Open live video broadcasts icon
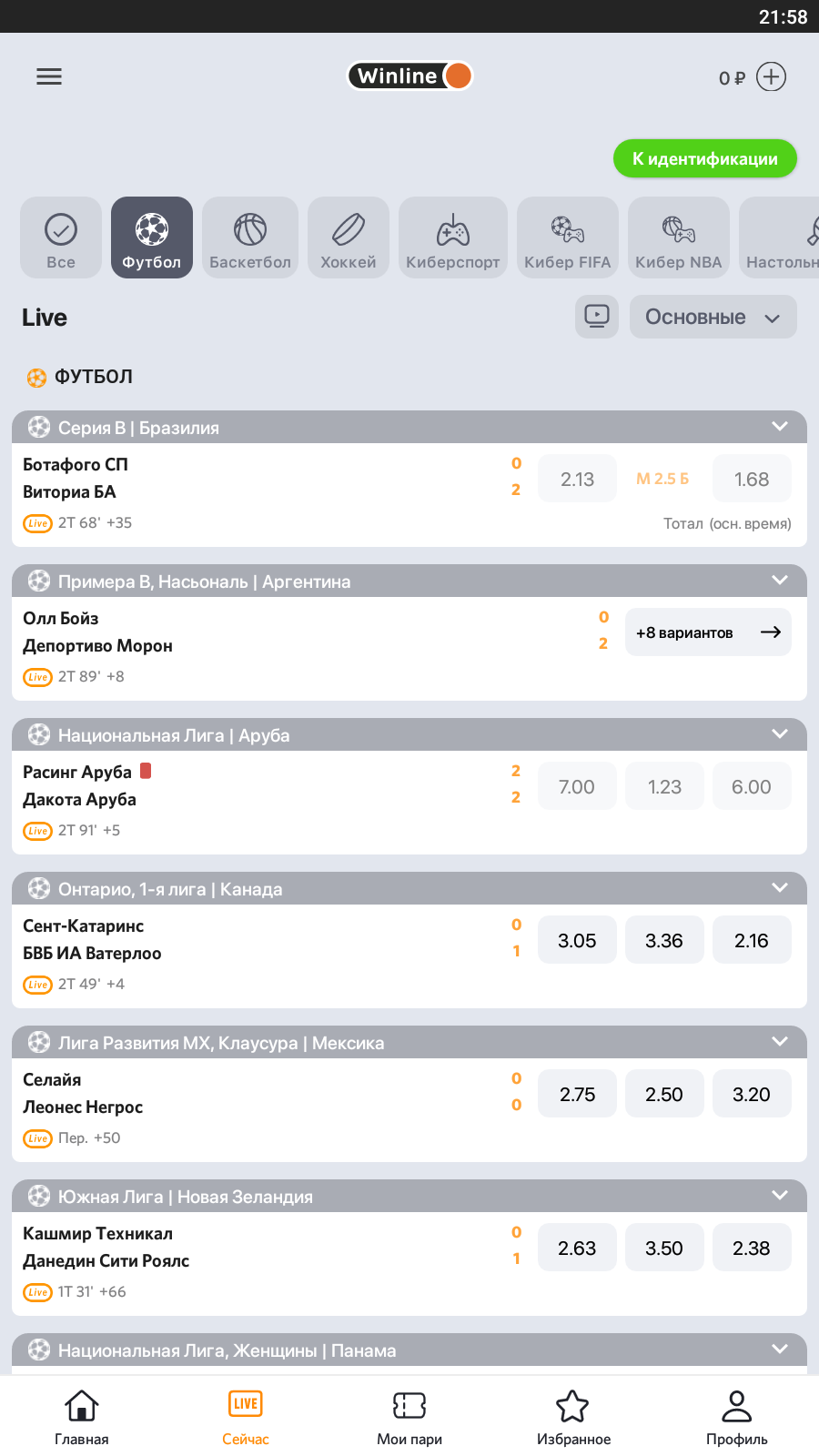This screenshot has width=819, height=1456. 597,317
